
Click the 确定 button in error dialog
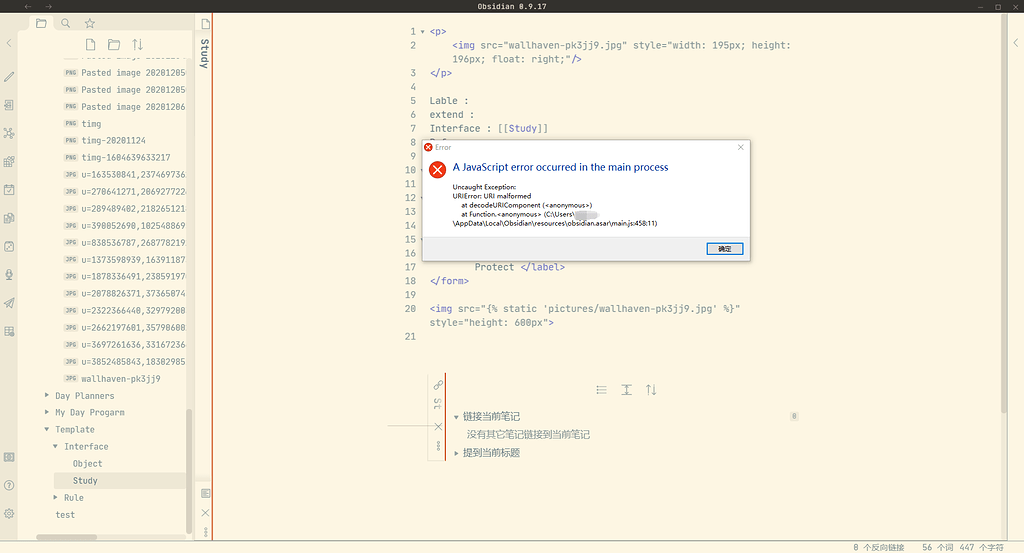pyautogui.click(x=724, y=249)
